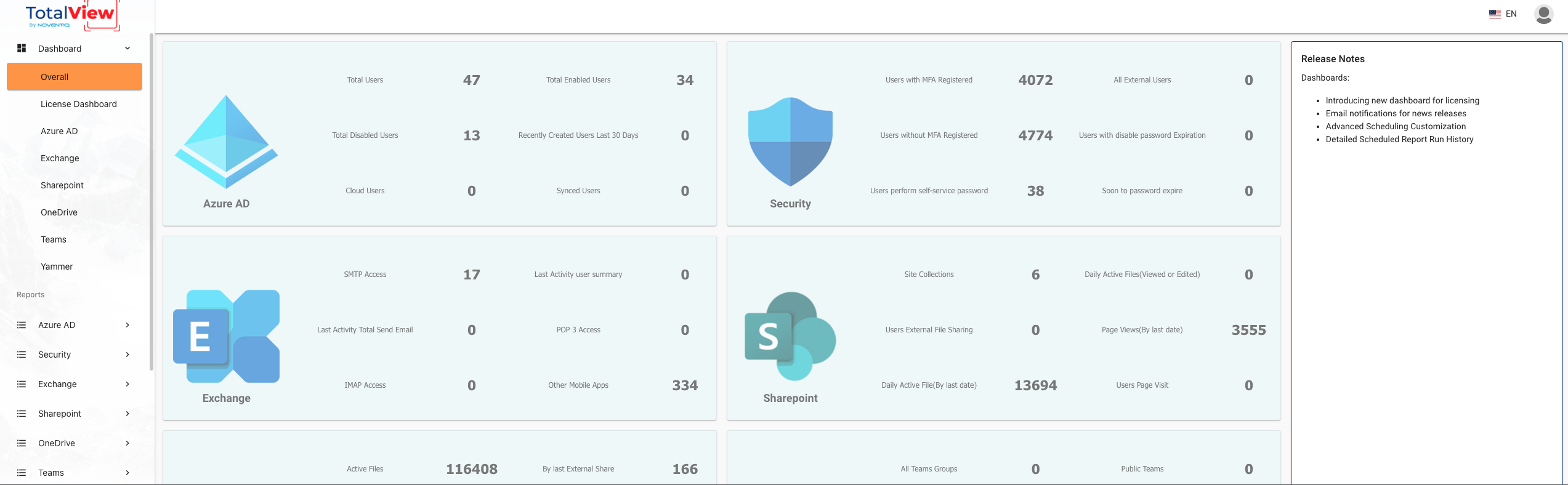Click SMTP Access count 17
This screenshot has height=485, width=1568.
tap(472, 275)
